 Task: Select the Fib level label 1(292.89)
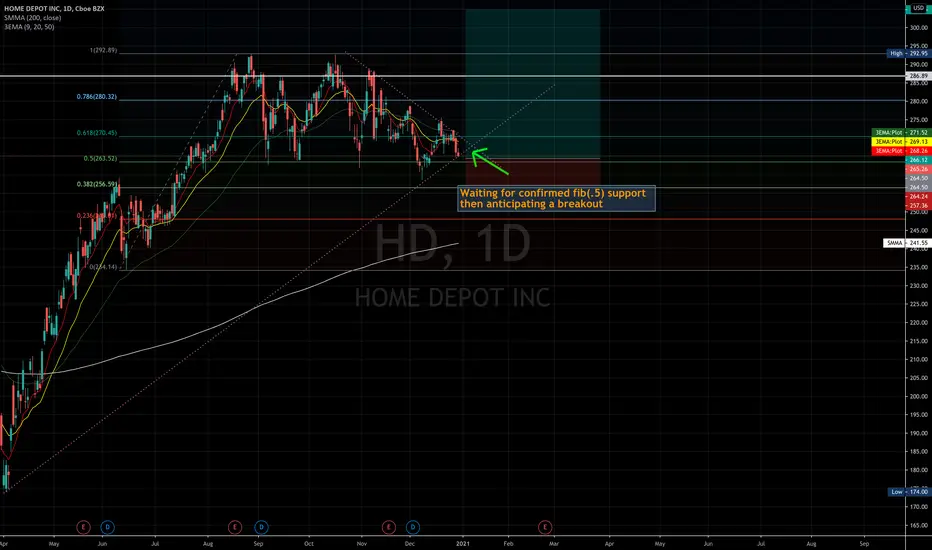(103, 51)
